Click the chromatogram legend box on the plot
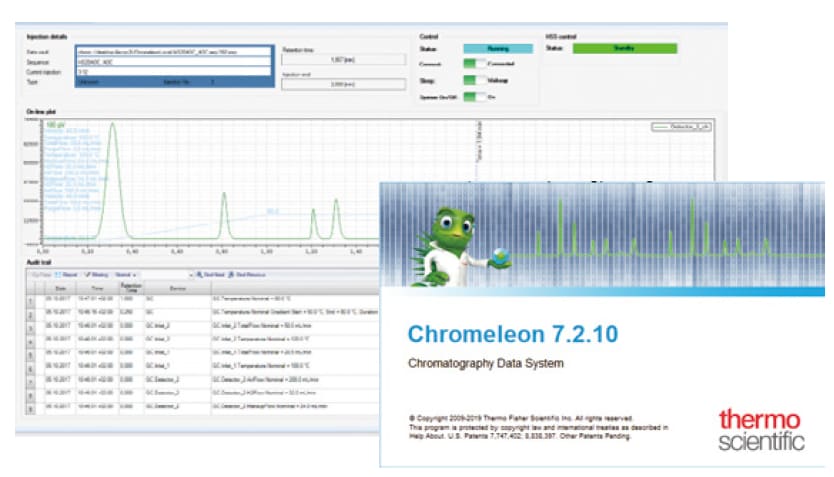Viewport: 834px width, 477px height. 681,127
